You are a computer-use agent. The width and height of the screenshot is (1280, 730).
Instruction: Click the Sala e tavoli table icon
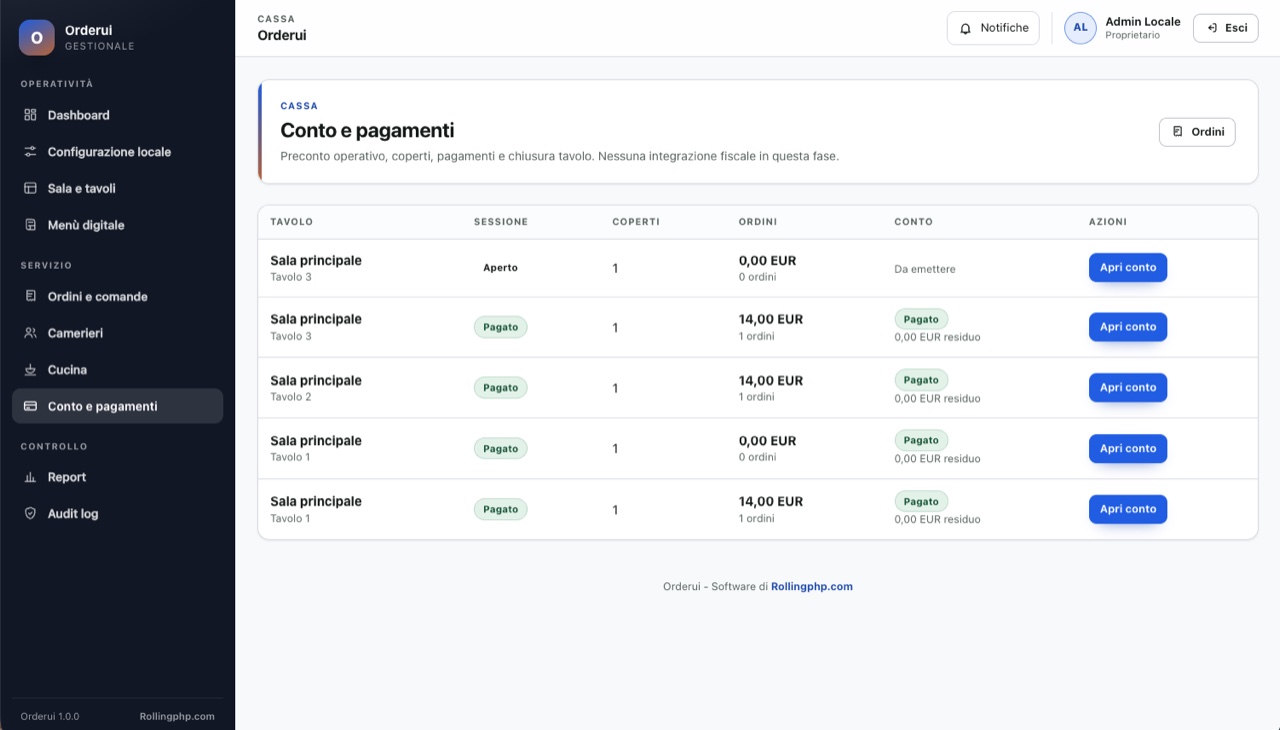point(30,188)
